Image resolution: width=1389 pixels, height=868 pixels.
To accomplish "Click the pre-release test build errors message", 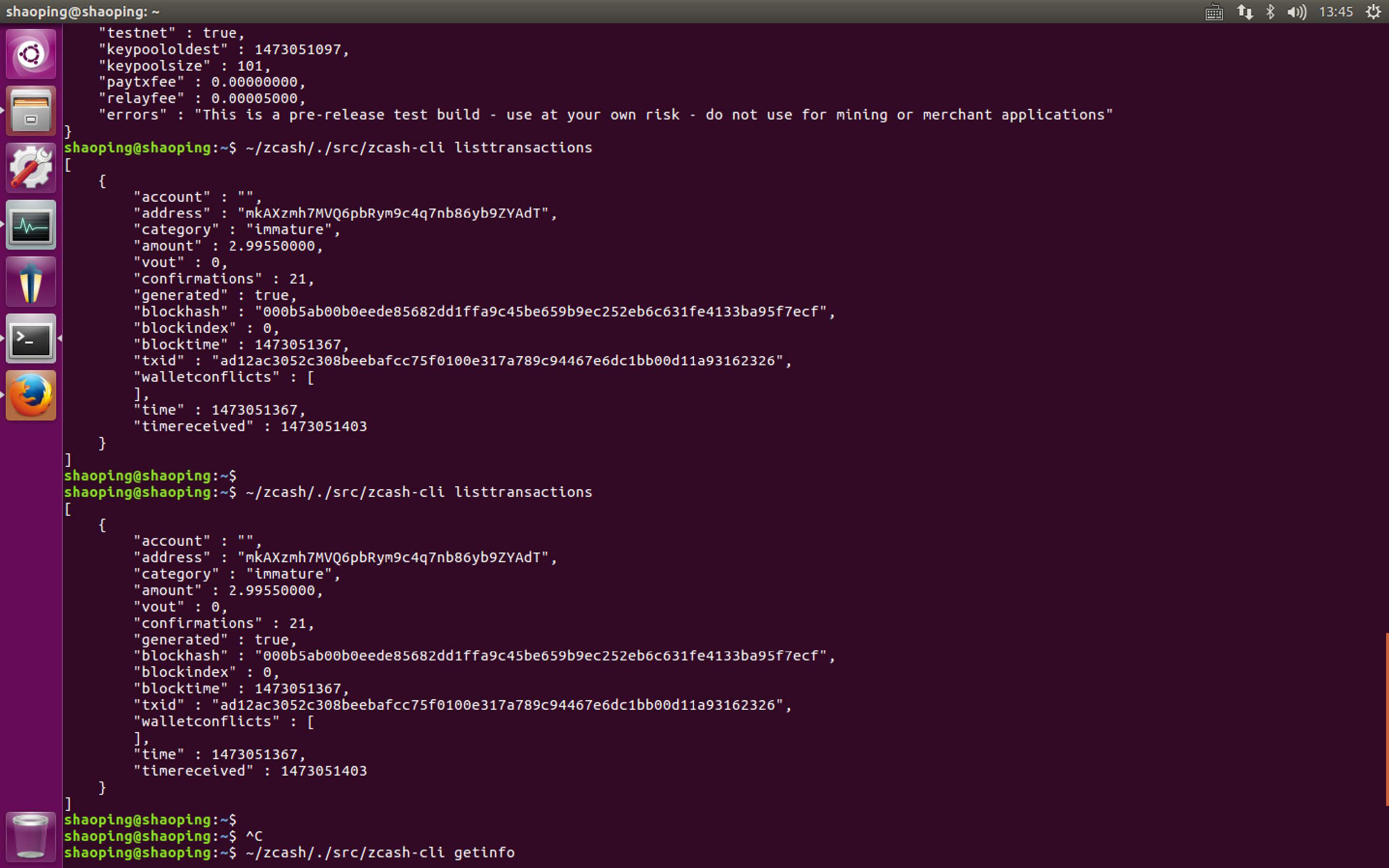I will [653, 115].
